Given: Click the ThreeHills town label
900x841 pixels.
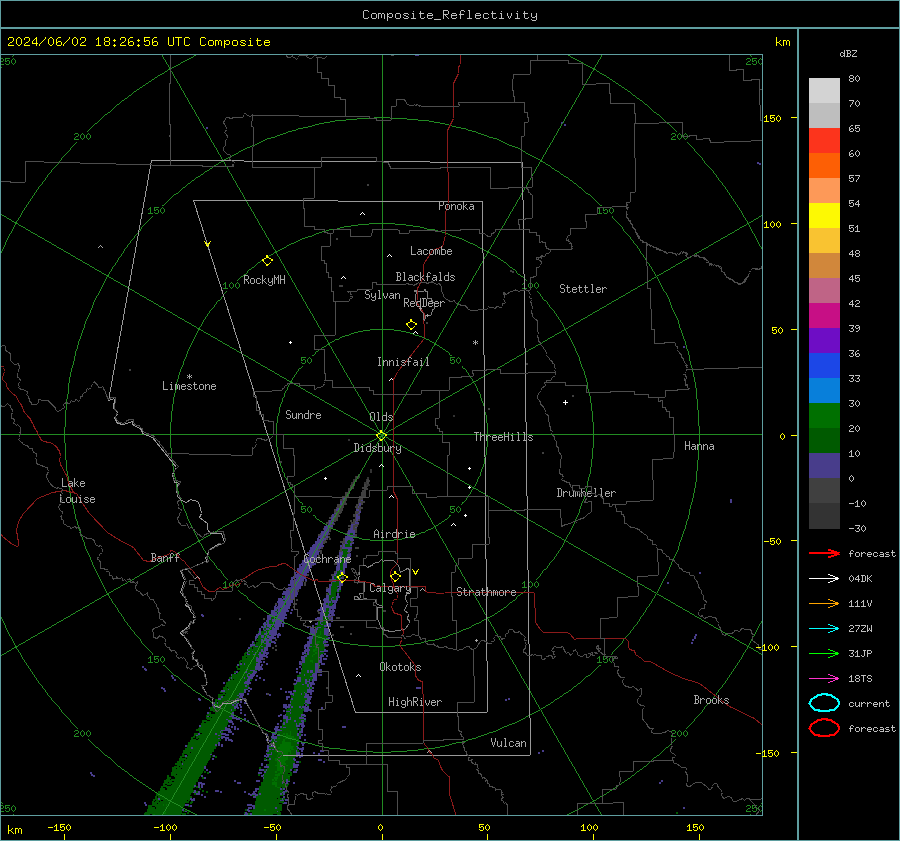Looking at the screenshot, I should [503, 437].
